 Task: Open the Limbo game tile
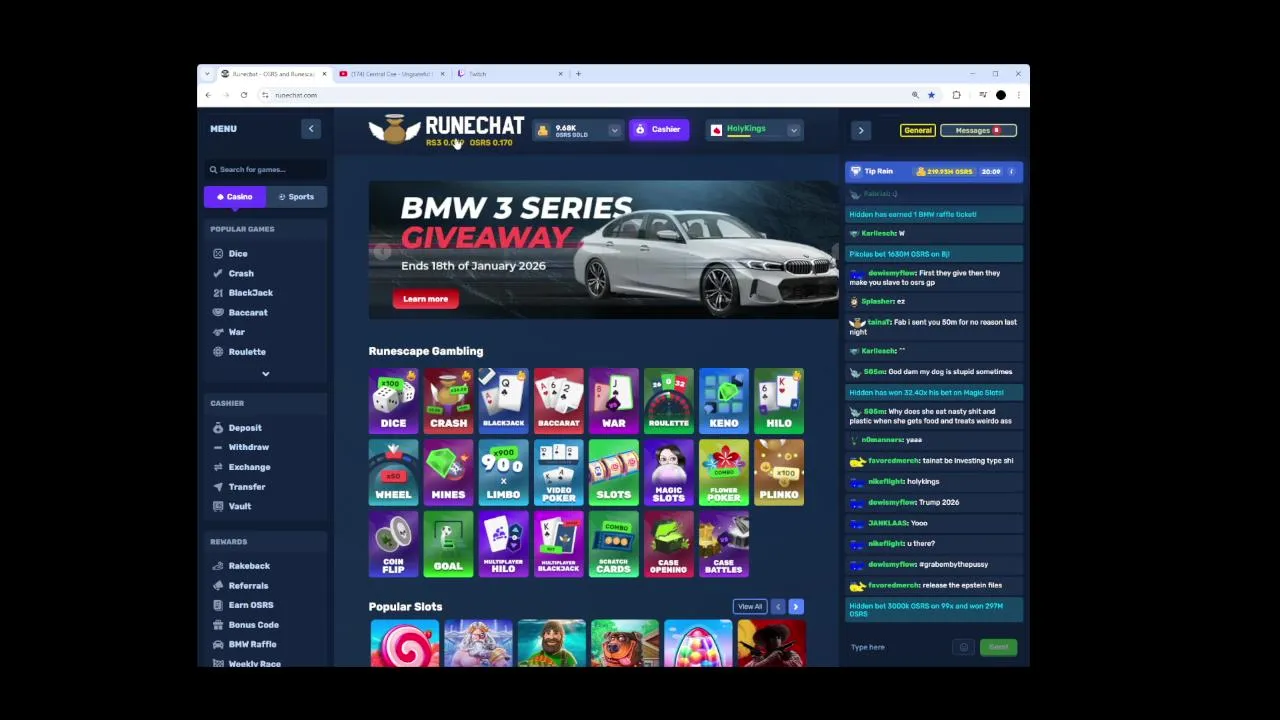click(503, 473)
